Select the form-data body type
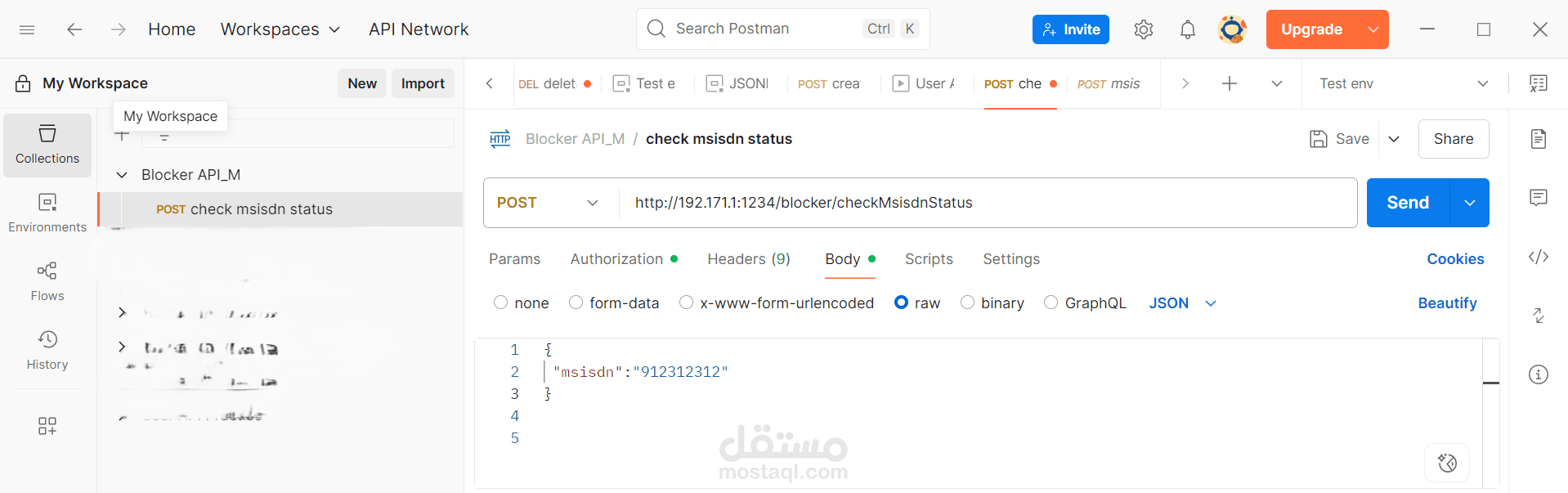 pyautogui.click(x=576, y=303)
